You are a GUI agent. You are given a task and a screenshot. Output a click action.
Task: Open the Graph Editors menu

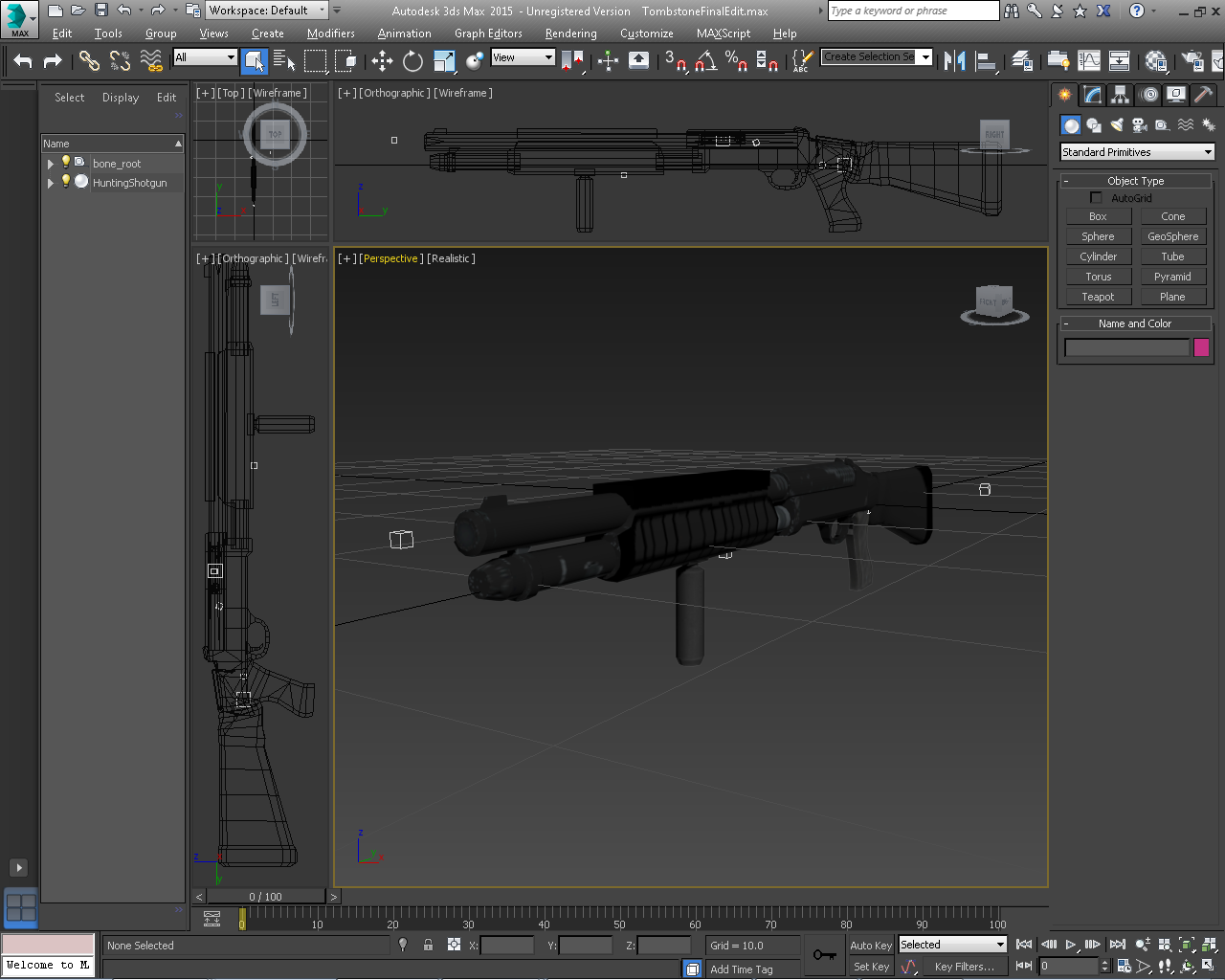coord(488,33)
